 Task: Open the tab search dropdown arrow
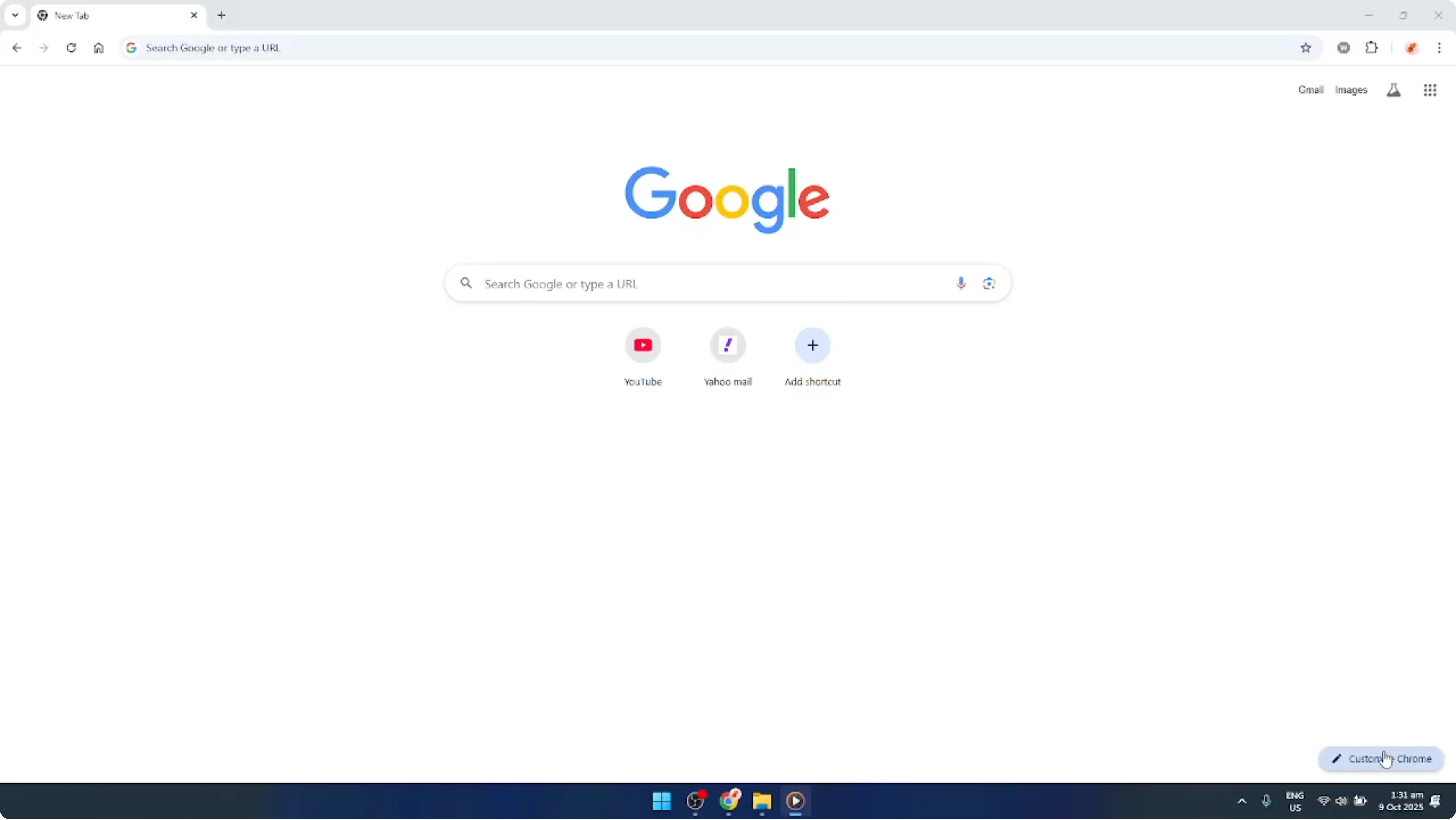point(15,15)
